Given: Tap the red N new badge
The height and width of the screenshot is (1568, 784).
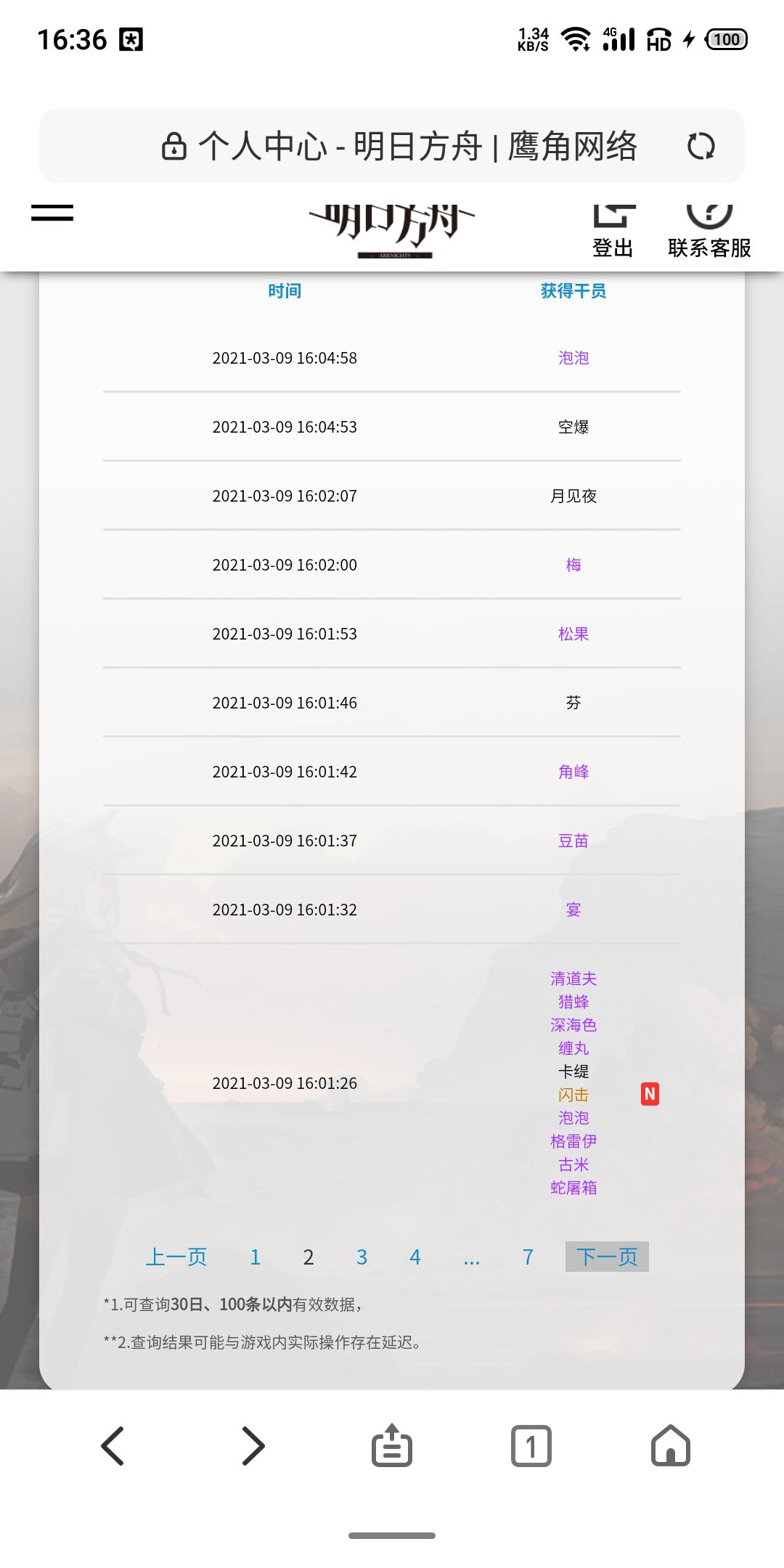Looking at the screenshot, I should (x=650, y=1094).
